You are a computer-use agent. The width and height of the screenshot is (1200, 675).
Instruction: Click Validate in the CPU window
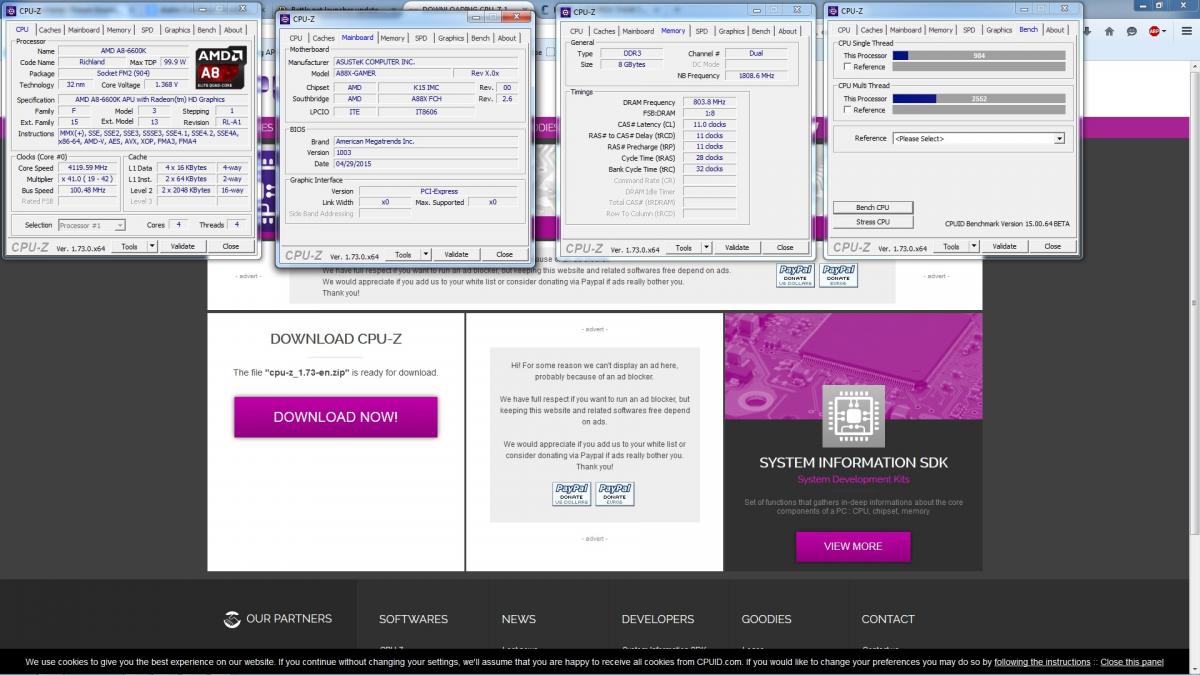click(x=182, y=246)
